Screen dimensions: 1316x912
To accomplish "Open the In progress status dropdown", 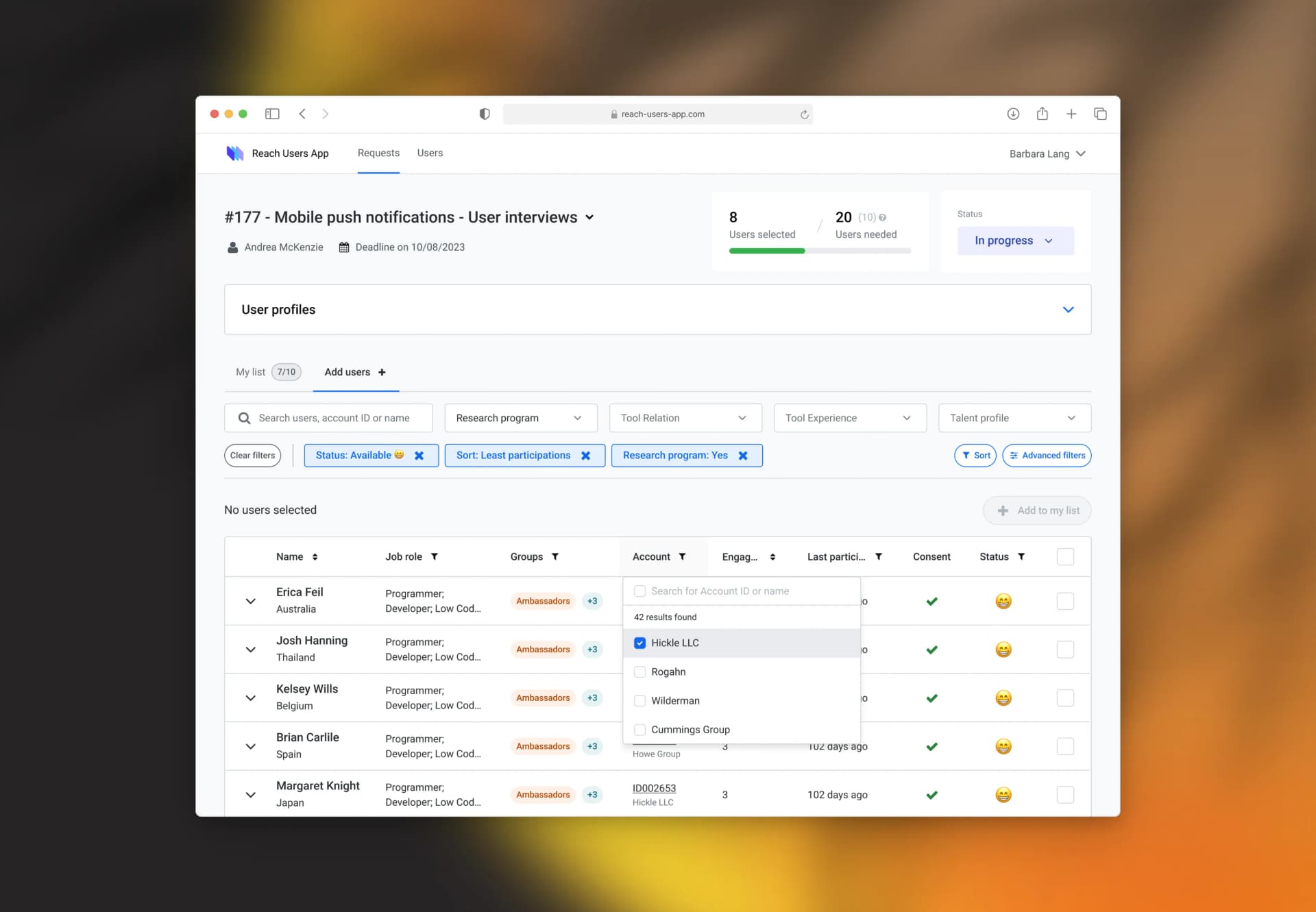I will pos(1015,241).
